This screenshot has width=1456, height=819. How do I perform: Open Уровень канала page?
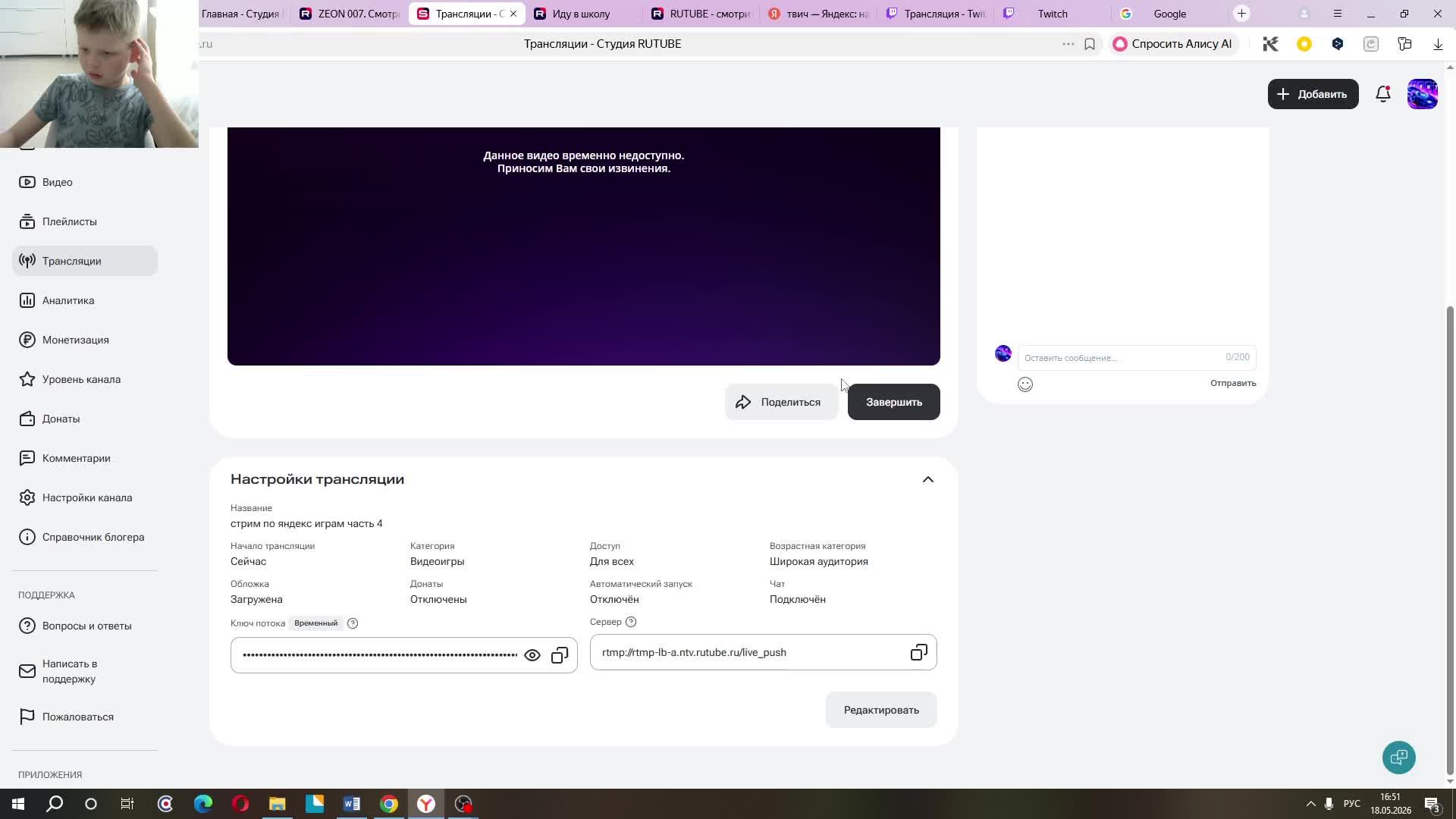coord(85,379)
